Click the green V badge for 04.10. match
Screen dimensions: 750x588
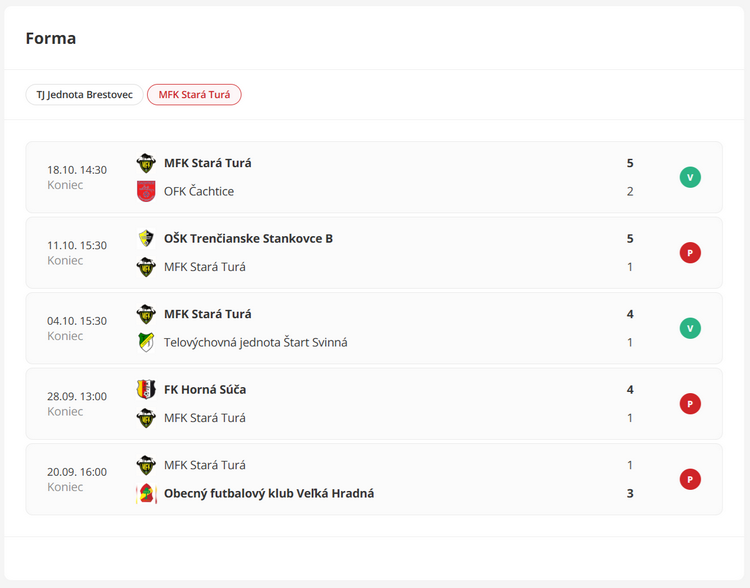(690, 328)
